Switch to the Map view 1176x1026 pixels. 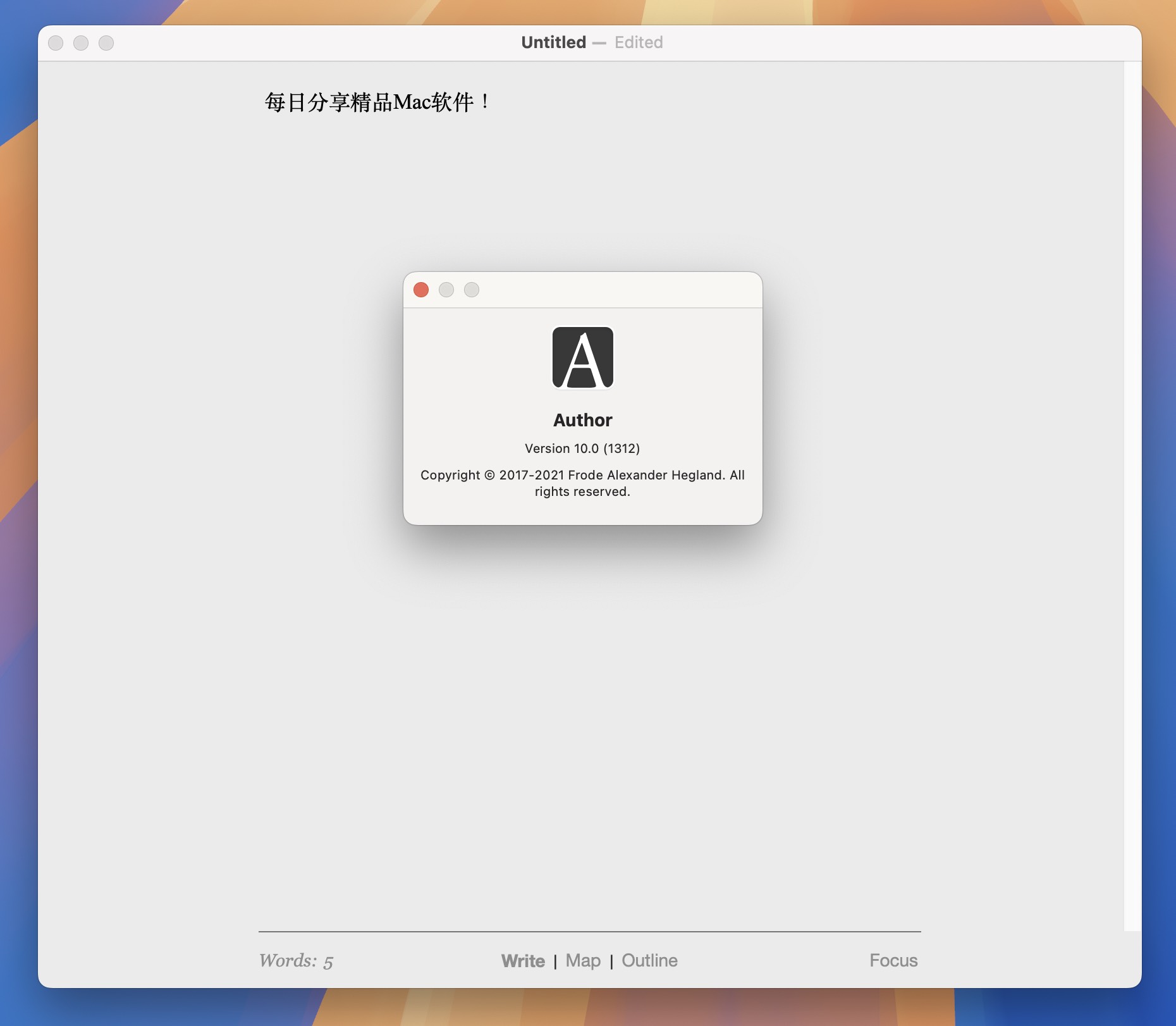pyautogui.click(x=583, y=961)
